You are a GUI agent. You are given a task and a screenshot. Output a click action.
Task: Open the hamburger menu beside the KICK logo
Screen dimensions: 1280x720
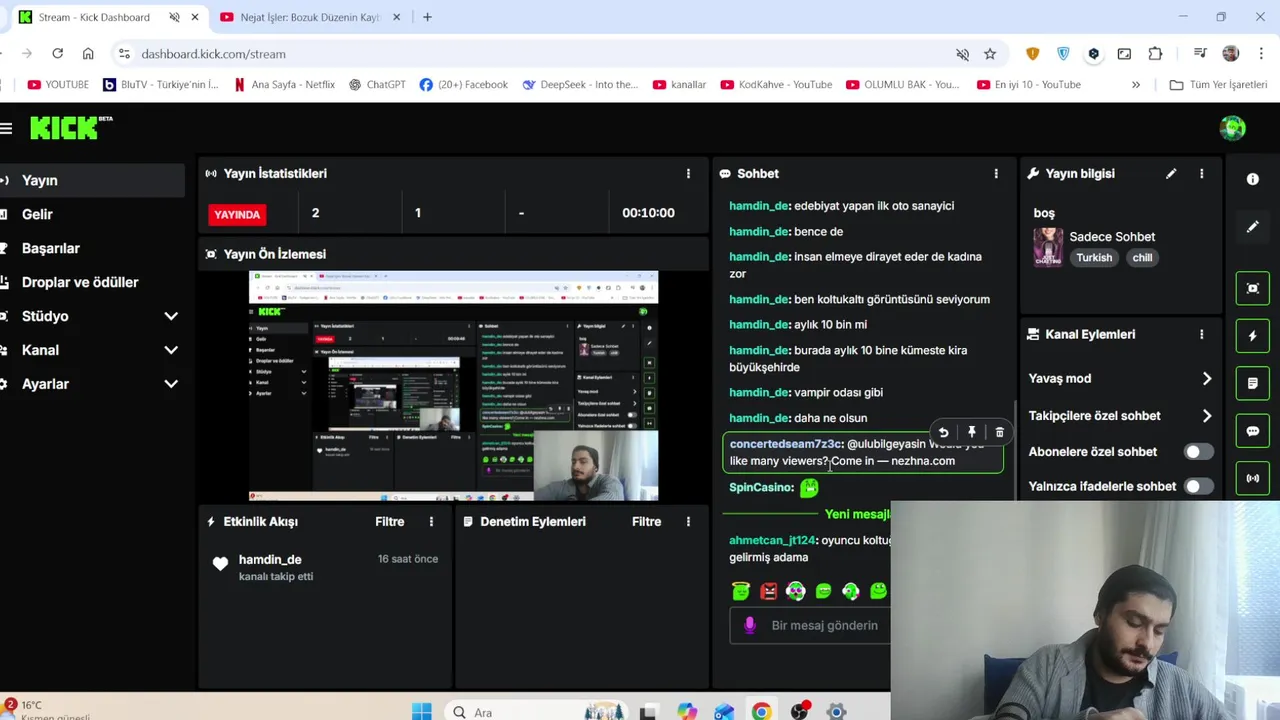pos(6,128)
